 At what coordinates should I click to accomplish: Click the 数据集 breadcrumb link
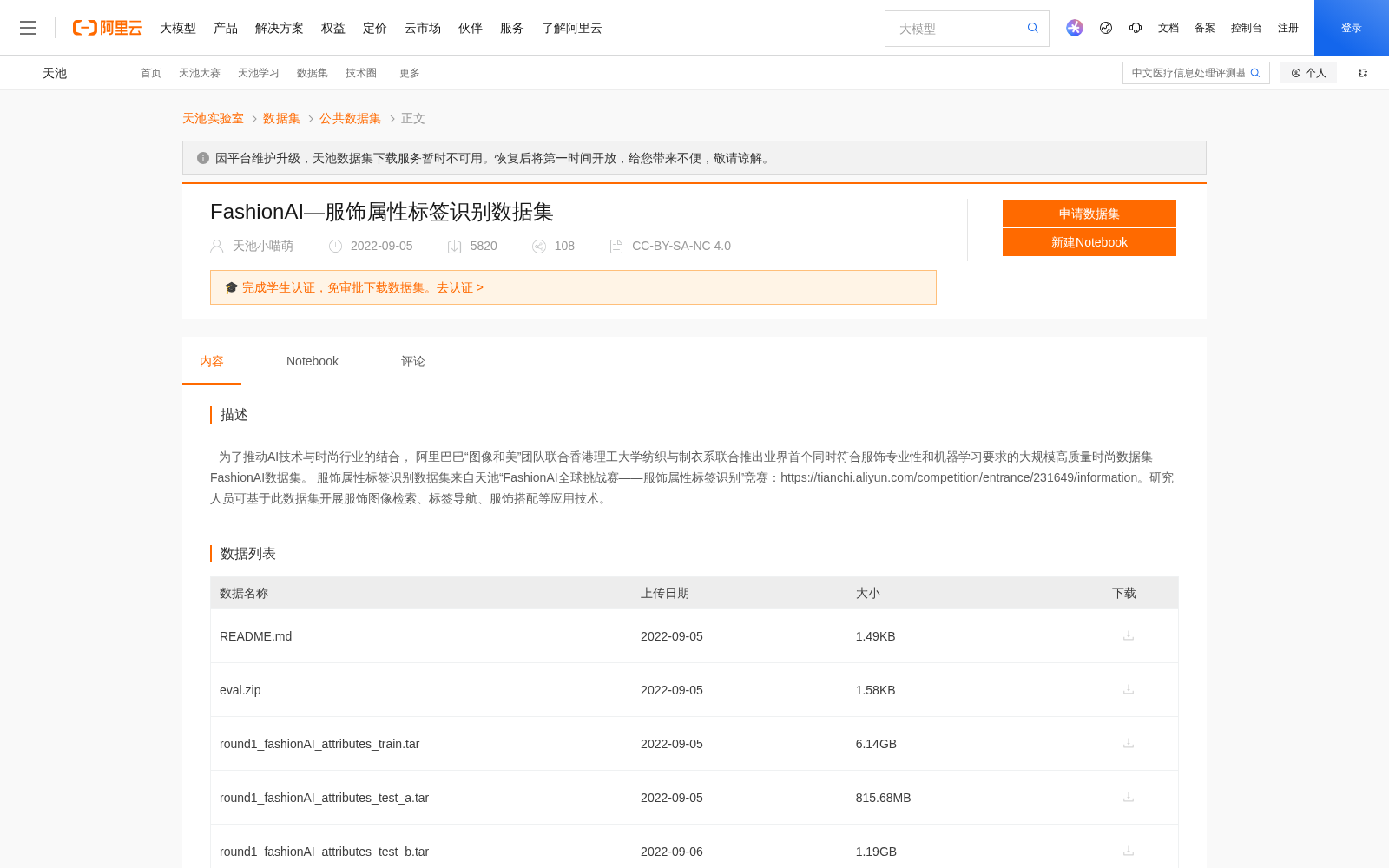point(281,118)
